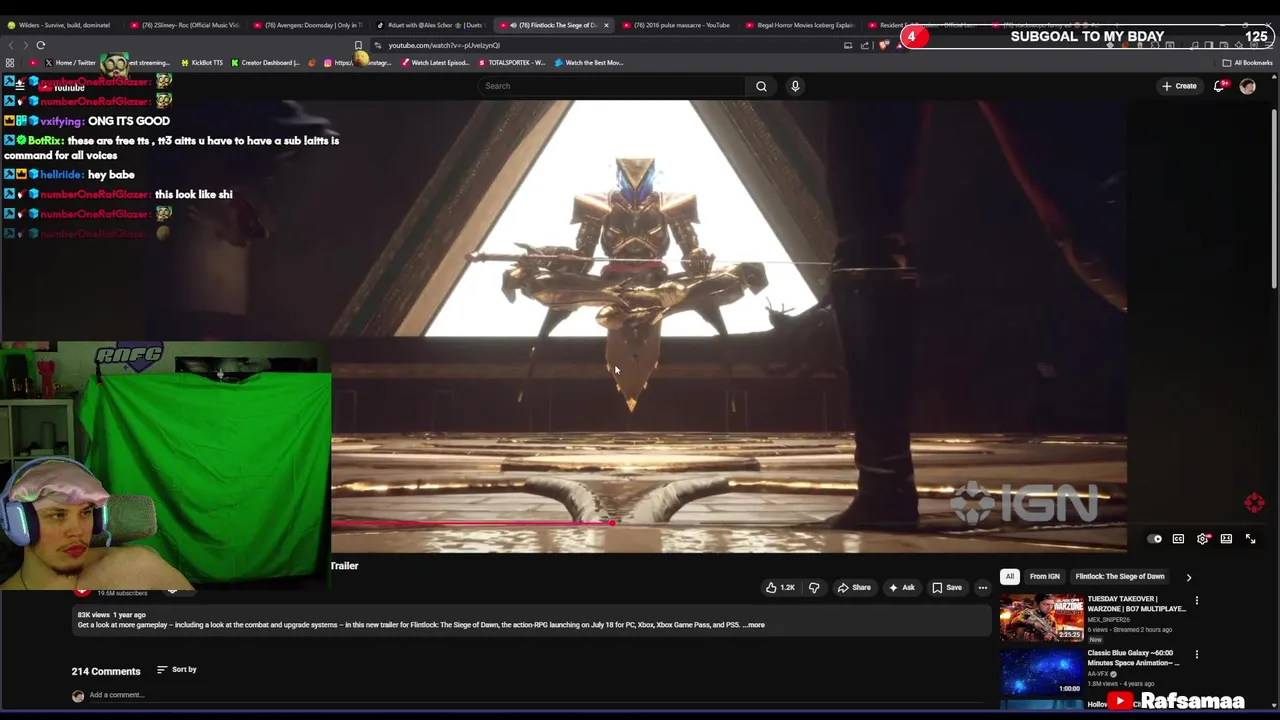The image size is (1280, 720).
Task: Select Flintlock: The Siege of Dawn chip
Action: pyautogui.click(x=1119, y=577)
